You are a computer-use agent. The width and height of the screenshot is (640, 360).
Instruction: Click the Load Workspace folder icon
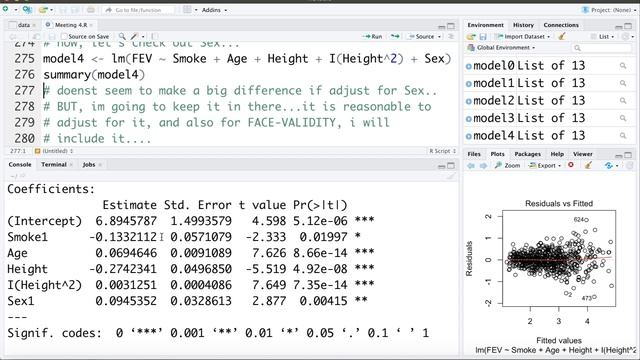(x=471, y=37)
